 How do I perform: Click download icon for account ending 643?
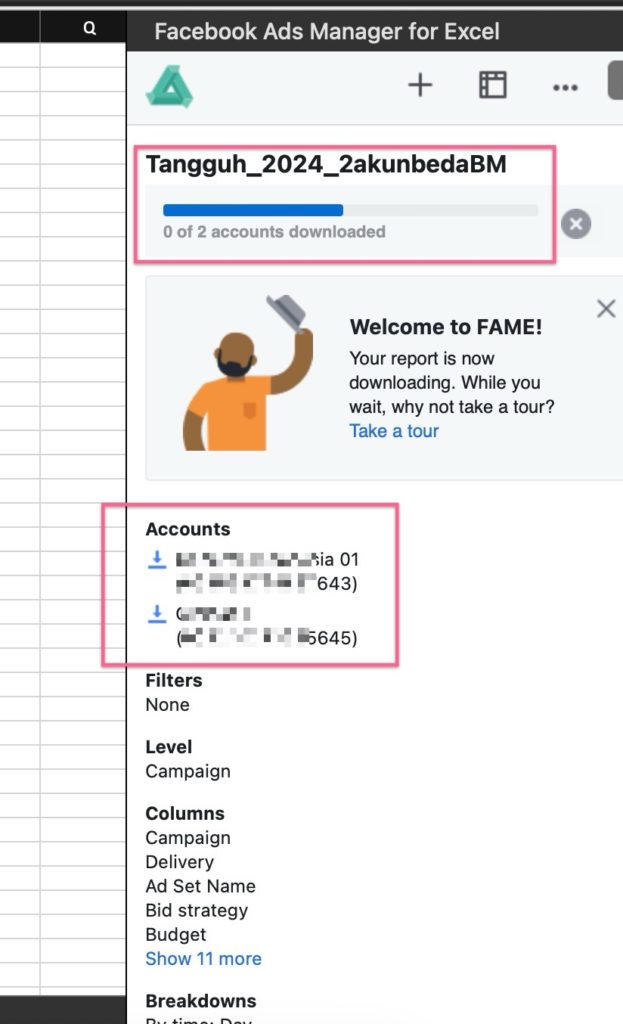point(157,560)
